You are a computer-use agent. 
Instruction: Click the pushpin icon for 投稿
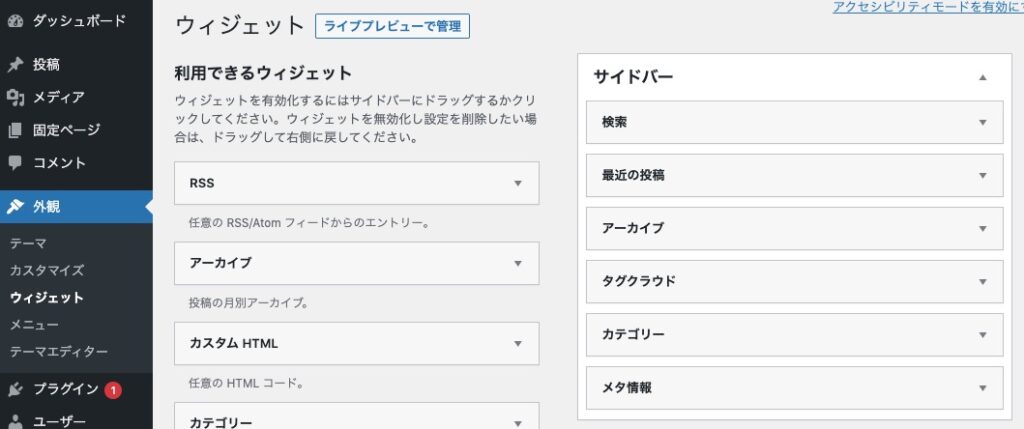15,65
